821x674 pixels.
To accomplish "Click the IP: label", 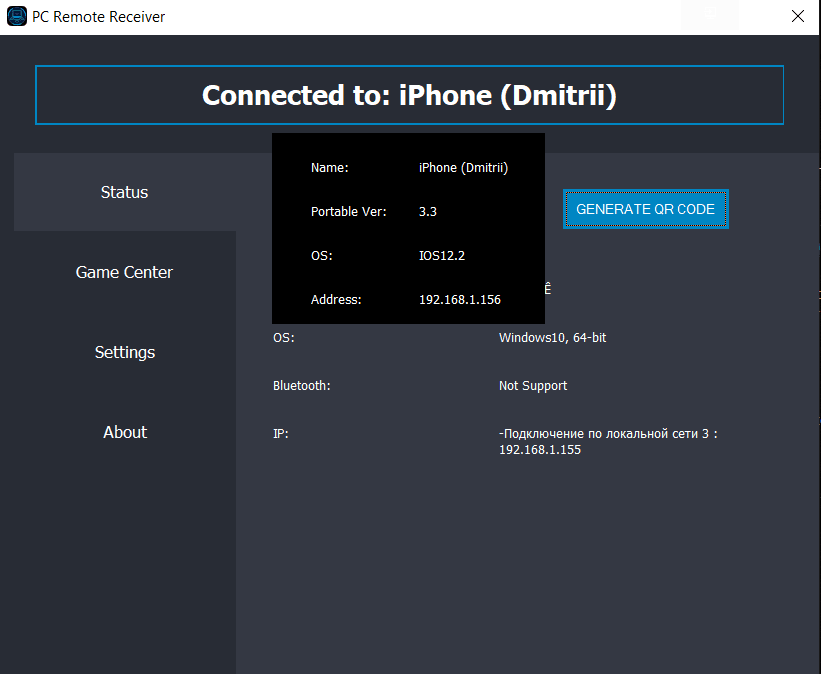I will tap(280, 434).
